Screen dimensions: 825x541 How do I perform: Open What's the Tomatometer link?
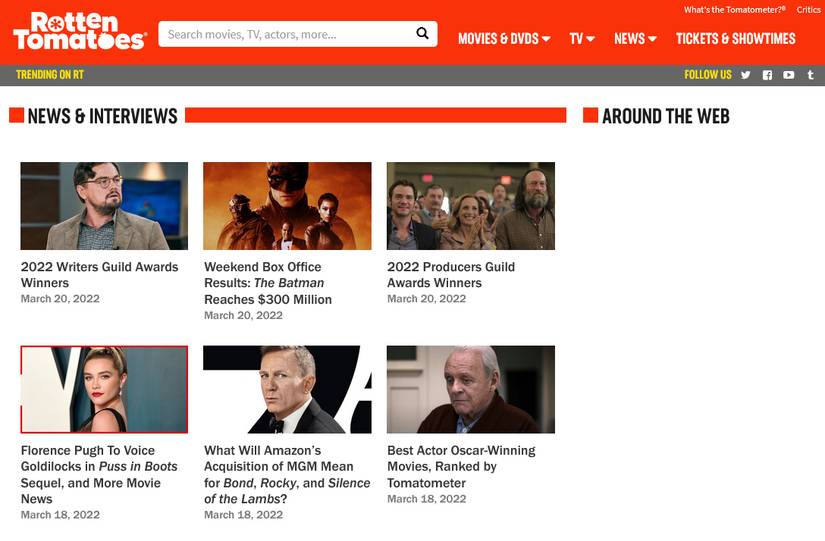click(x=735, y=9)
